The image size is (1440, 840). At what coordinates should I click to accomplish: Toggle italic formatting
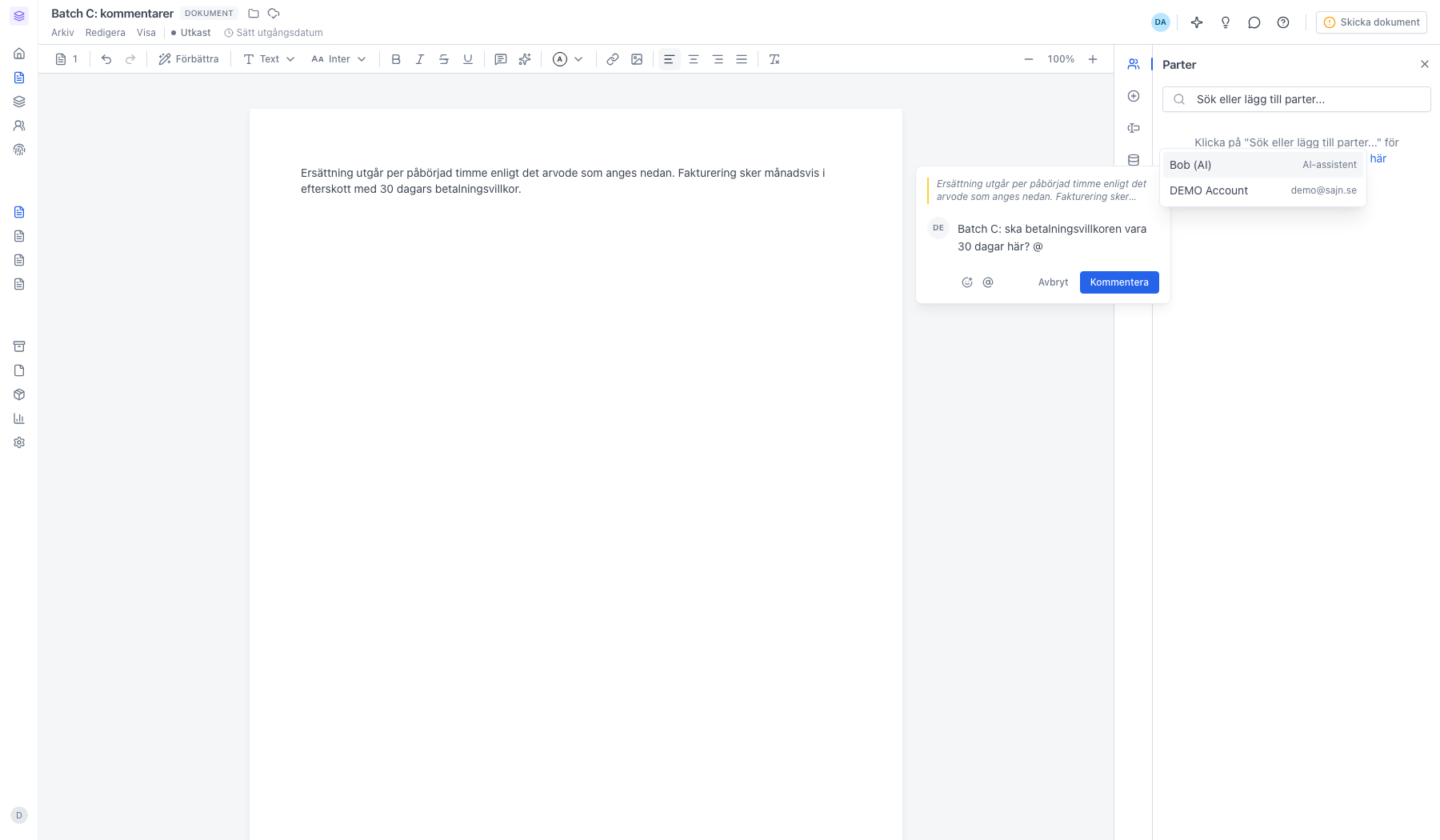420,59
